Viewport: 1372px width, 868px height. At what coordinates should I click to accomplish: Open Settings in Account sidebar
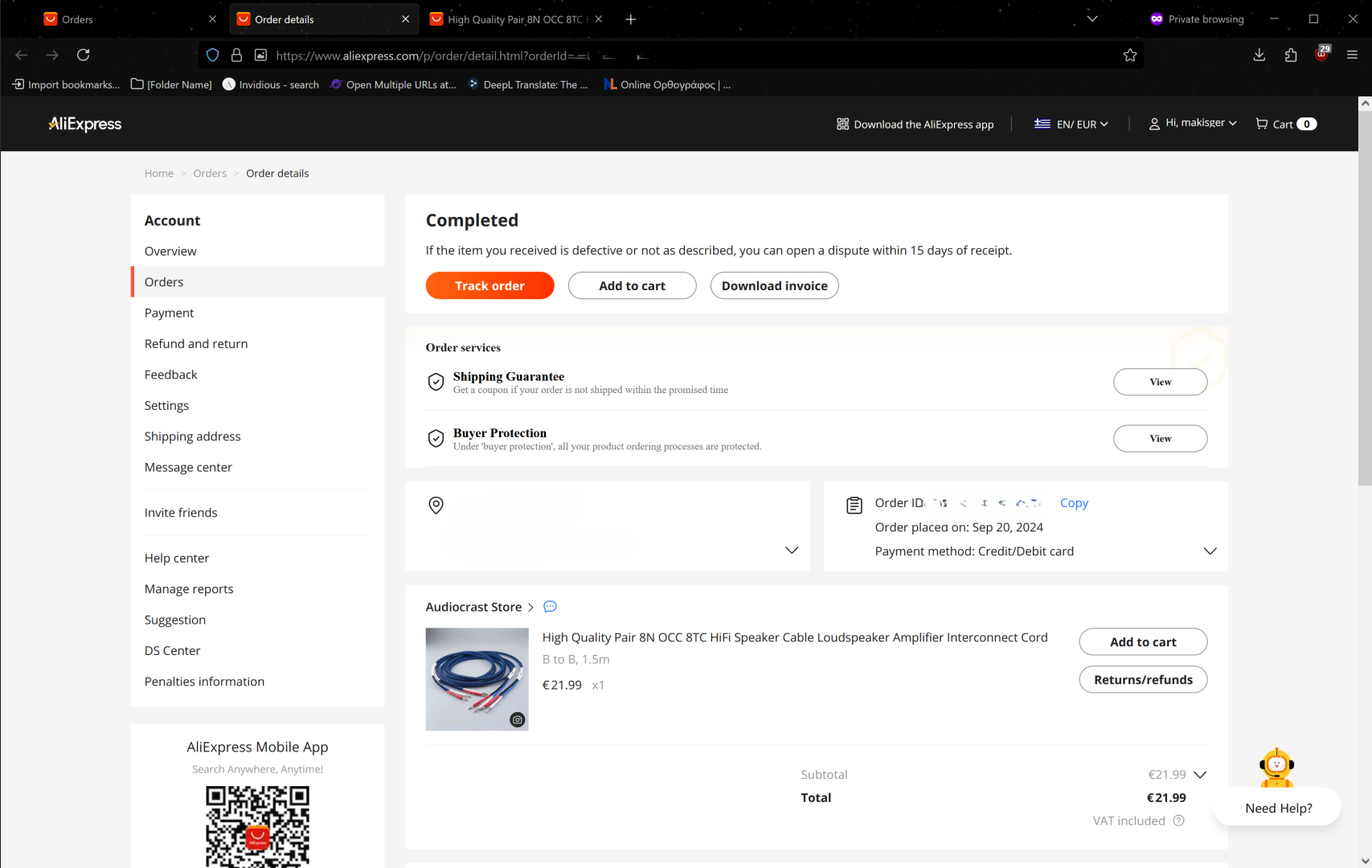(x=166, y=406)
